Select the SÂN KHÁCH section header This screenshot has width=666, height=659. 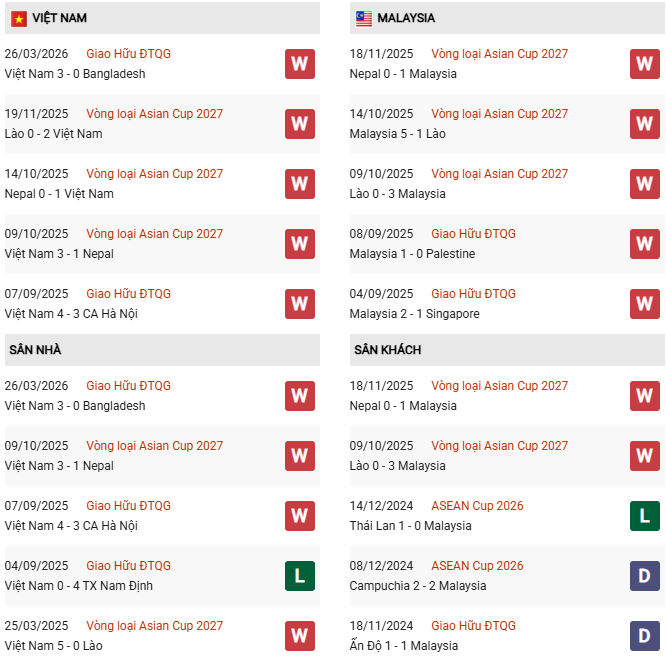[387, 350]
